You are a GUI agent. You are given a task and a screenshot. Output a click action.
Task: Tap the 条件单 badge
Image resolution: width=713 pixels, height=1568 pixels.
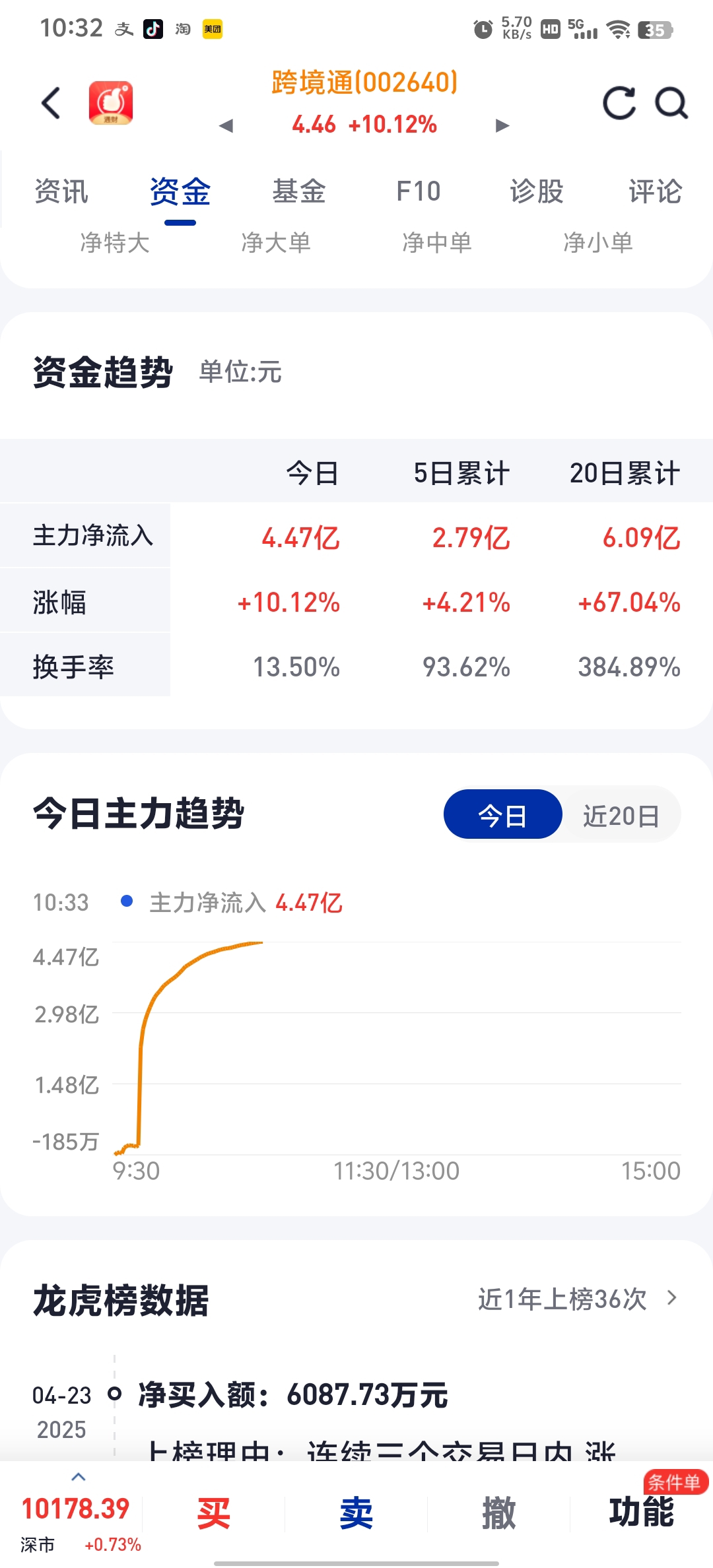point(675,1482)
